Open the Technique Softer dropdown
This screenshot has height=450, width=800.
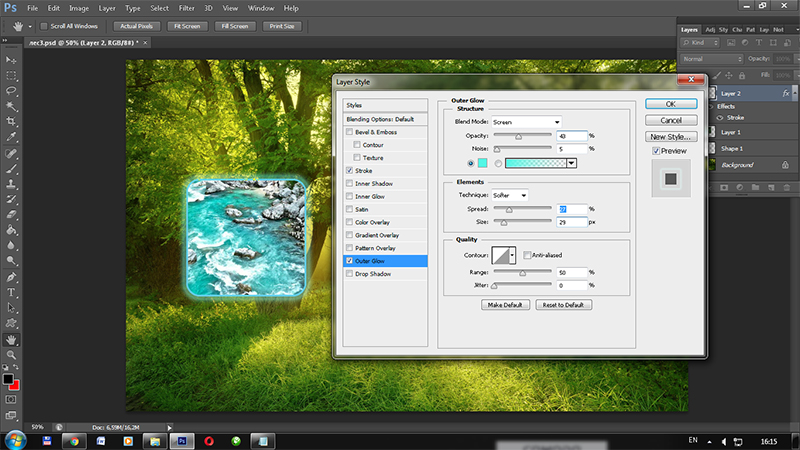click(x=509, y=195)
